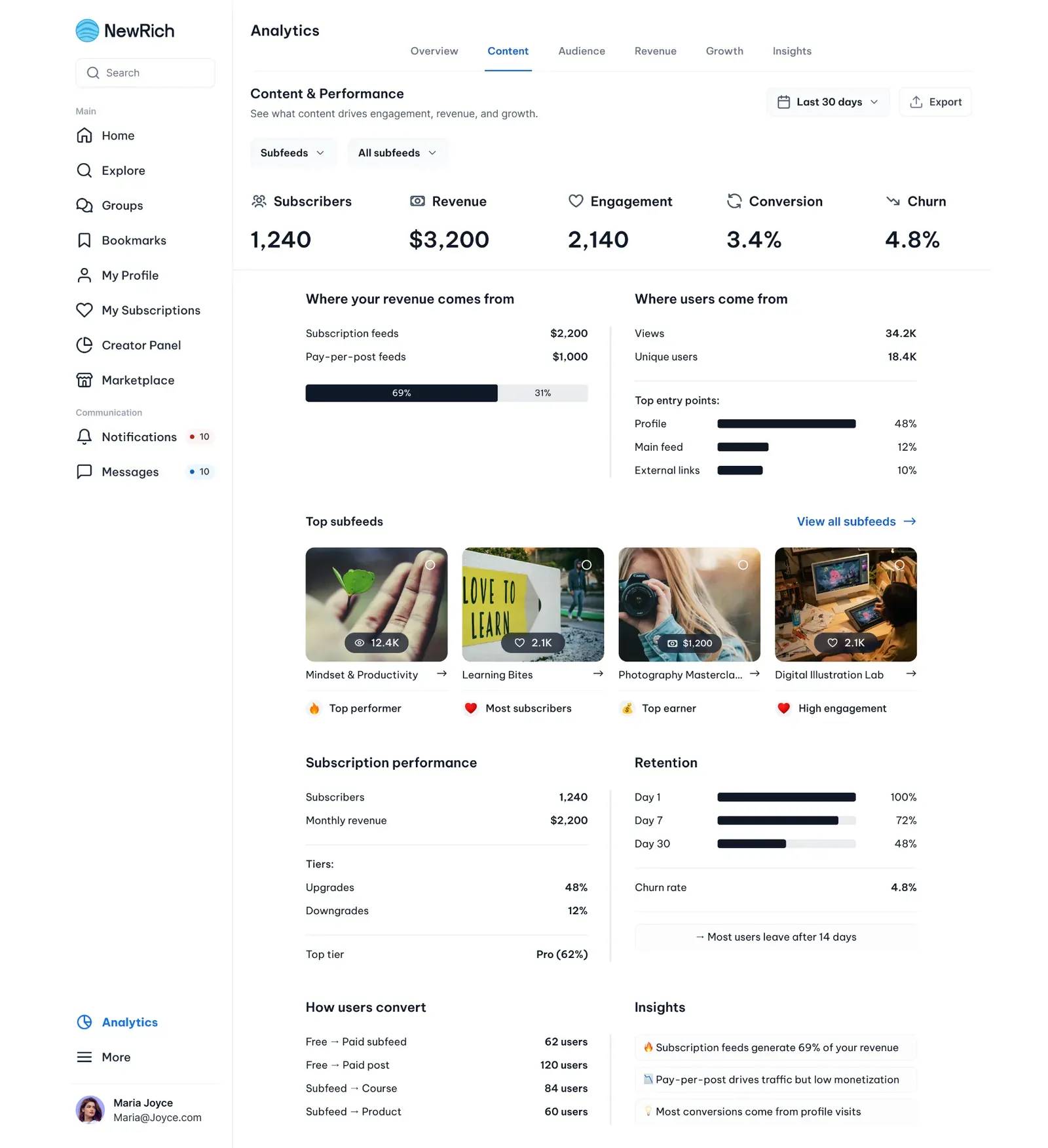
Task: Click Maria@Joyce.com email text
Action: [x=157, y=1118]
